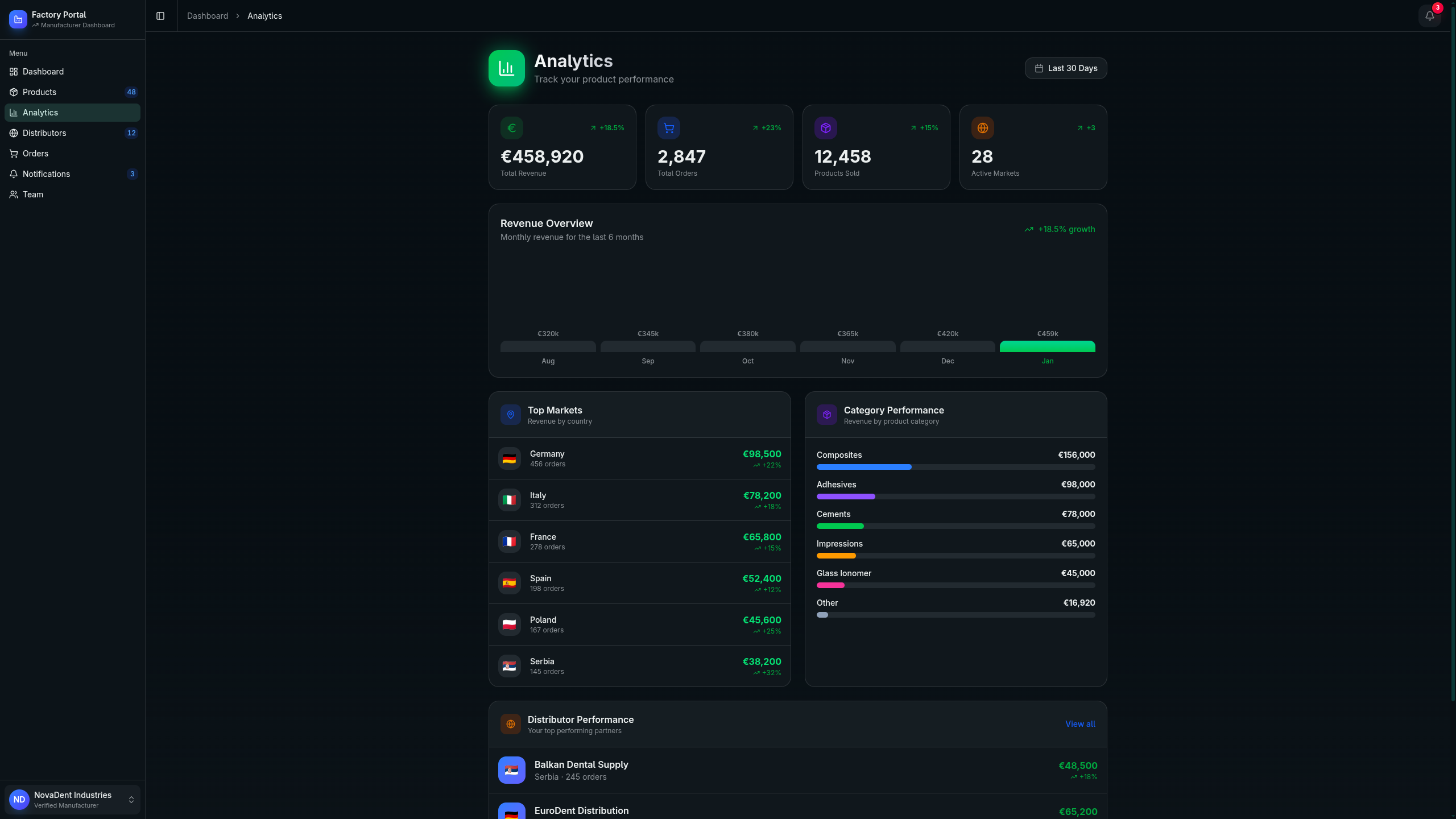Click the Category Performance box icon
The height and width of the screenshot is (819, 1456).
click(826, 415)
